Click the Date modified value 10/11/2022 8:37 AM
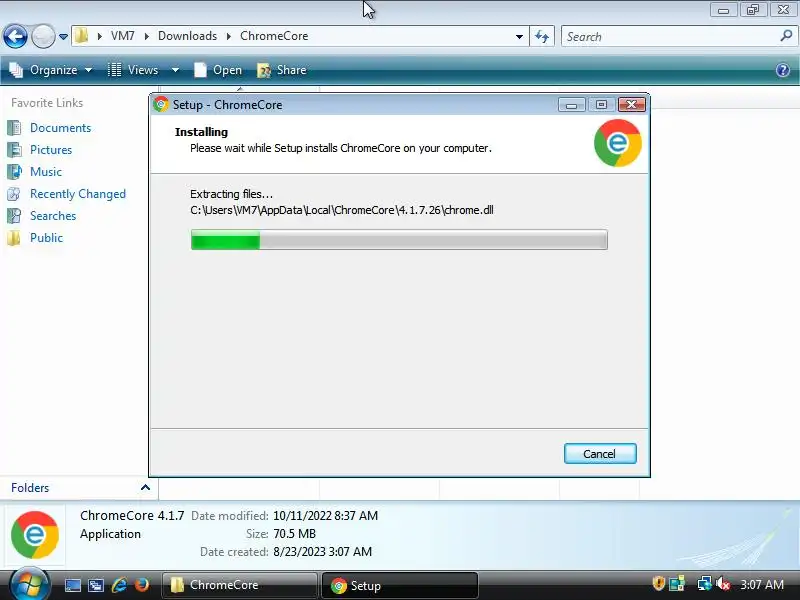Image resolution: width=800 pixels, height=600 pixels. pos(326,516)
